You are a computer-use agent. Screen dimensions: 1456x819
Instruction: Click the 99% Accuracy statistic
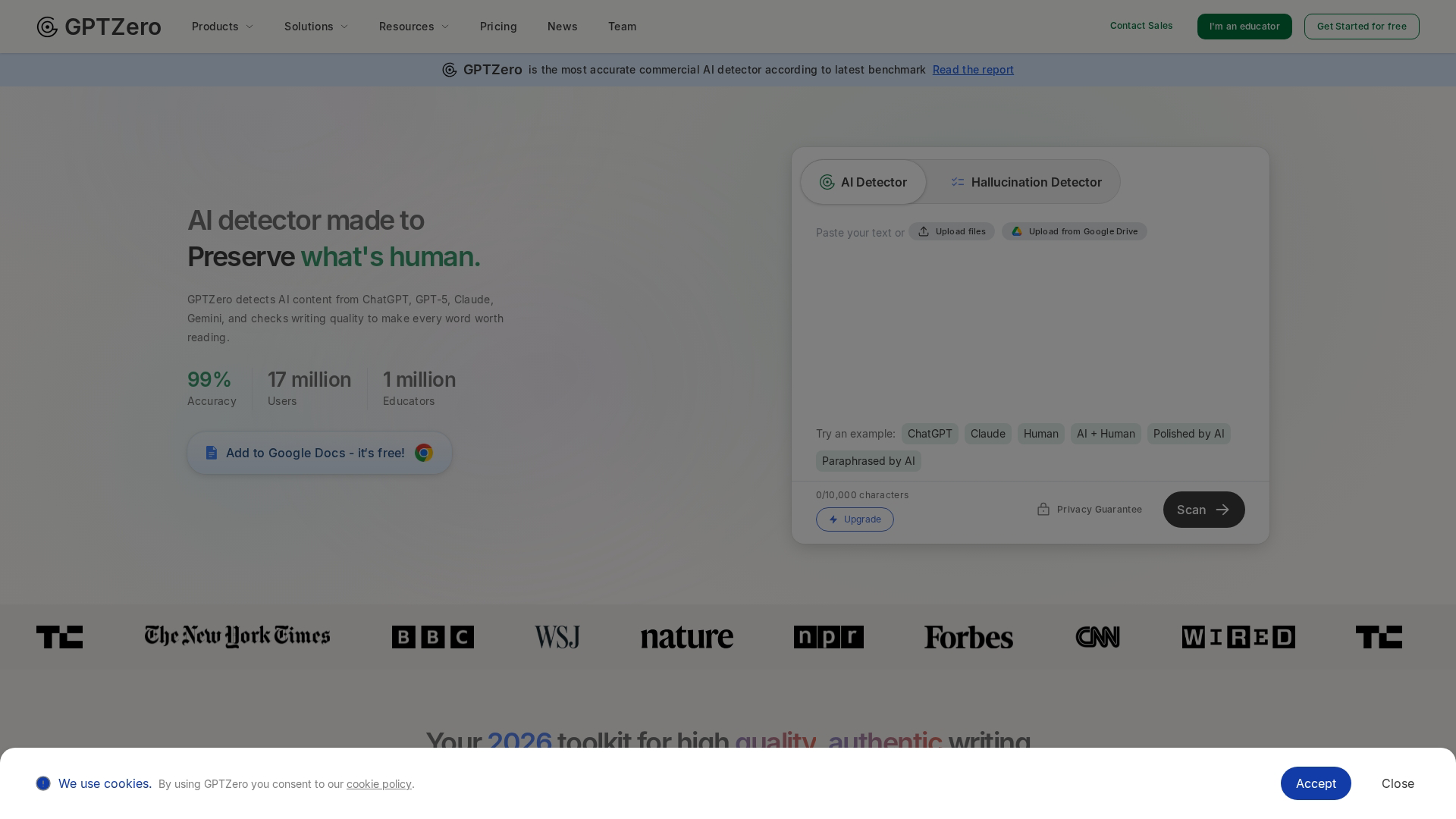[x=212, y=388]
